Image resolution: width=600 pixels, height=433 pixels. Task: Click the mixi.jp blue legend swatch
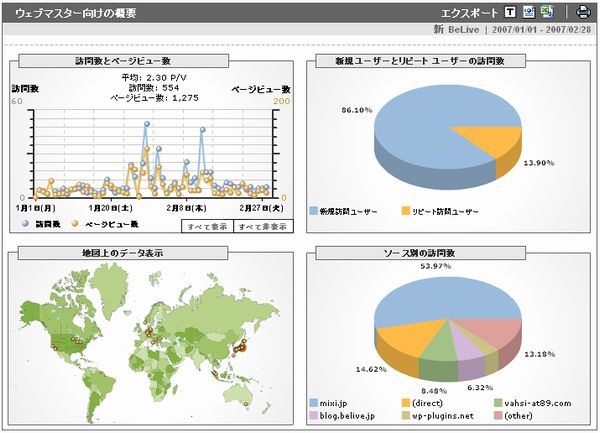(313, 403)
